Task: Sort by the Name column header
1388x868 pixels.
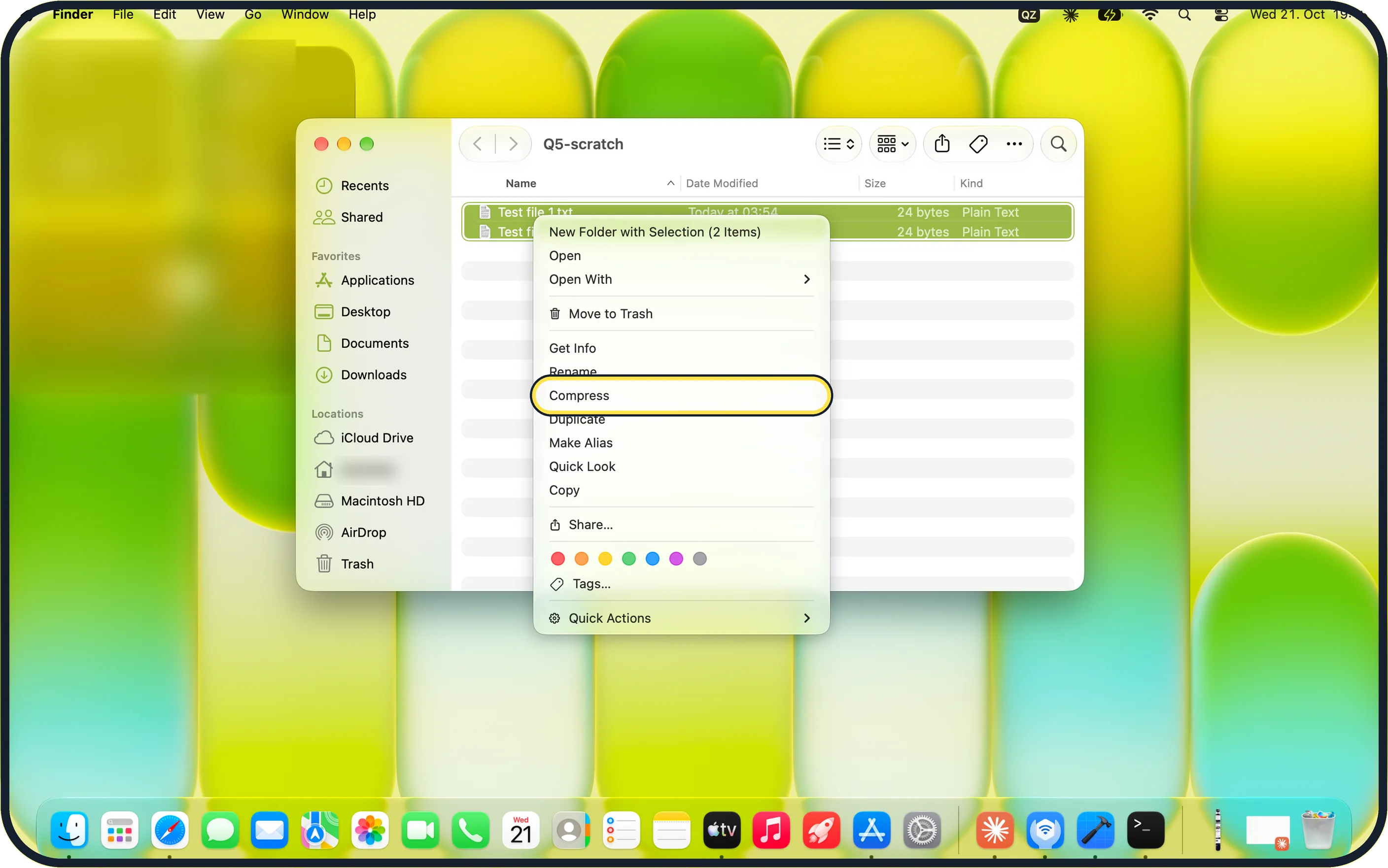Action: tap(520, 183)
